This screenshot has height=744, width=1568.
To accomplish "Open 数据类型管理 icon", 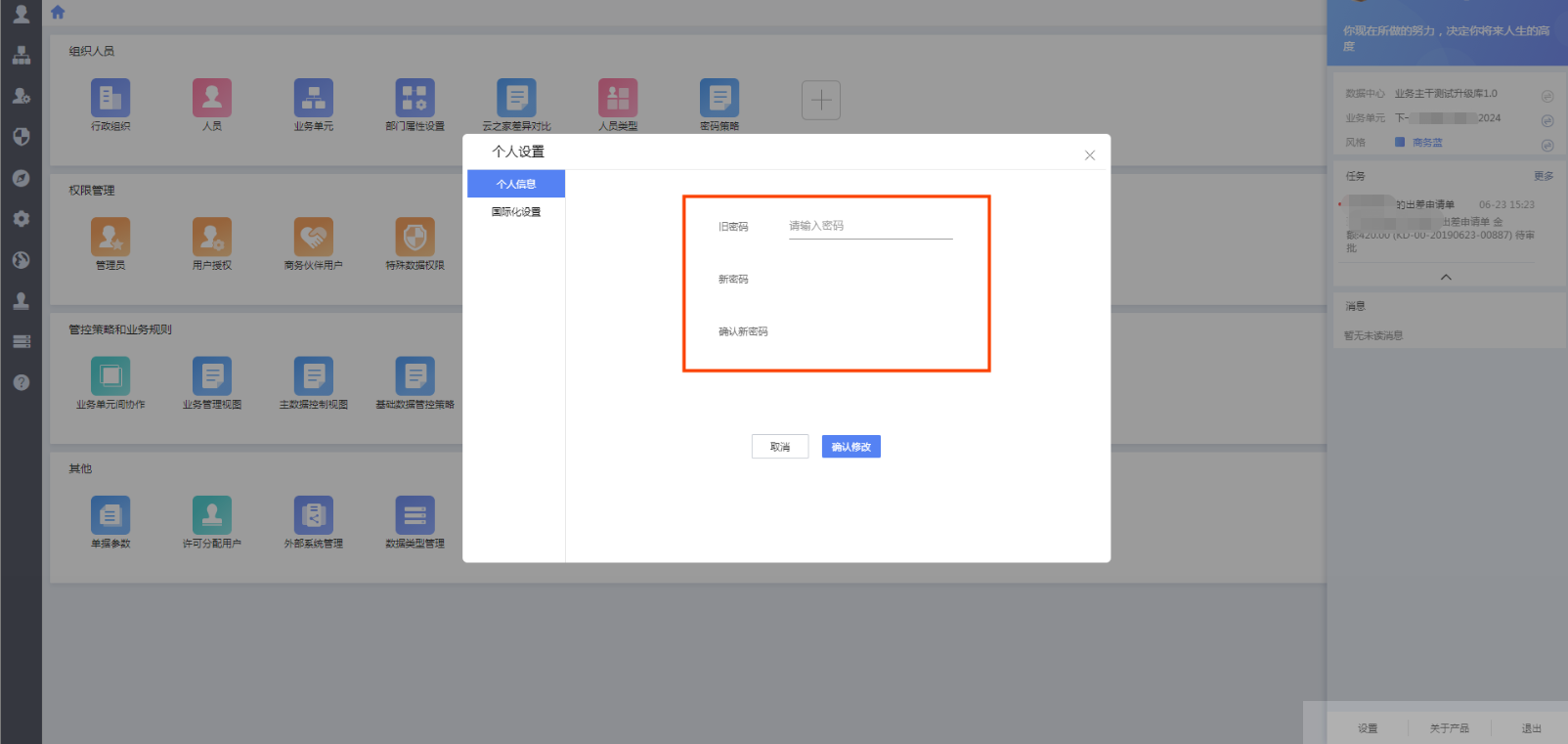I will (415, 515).
